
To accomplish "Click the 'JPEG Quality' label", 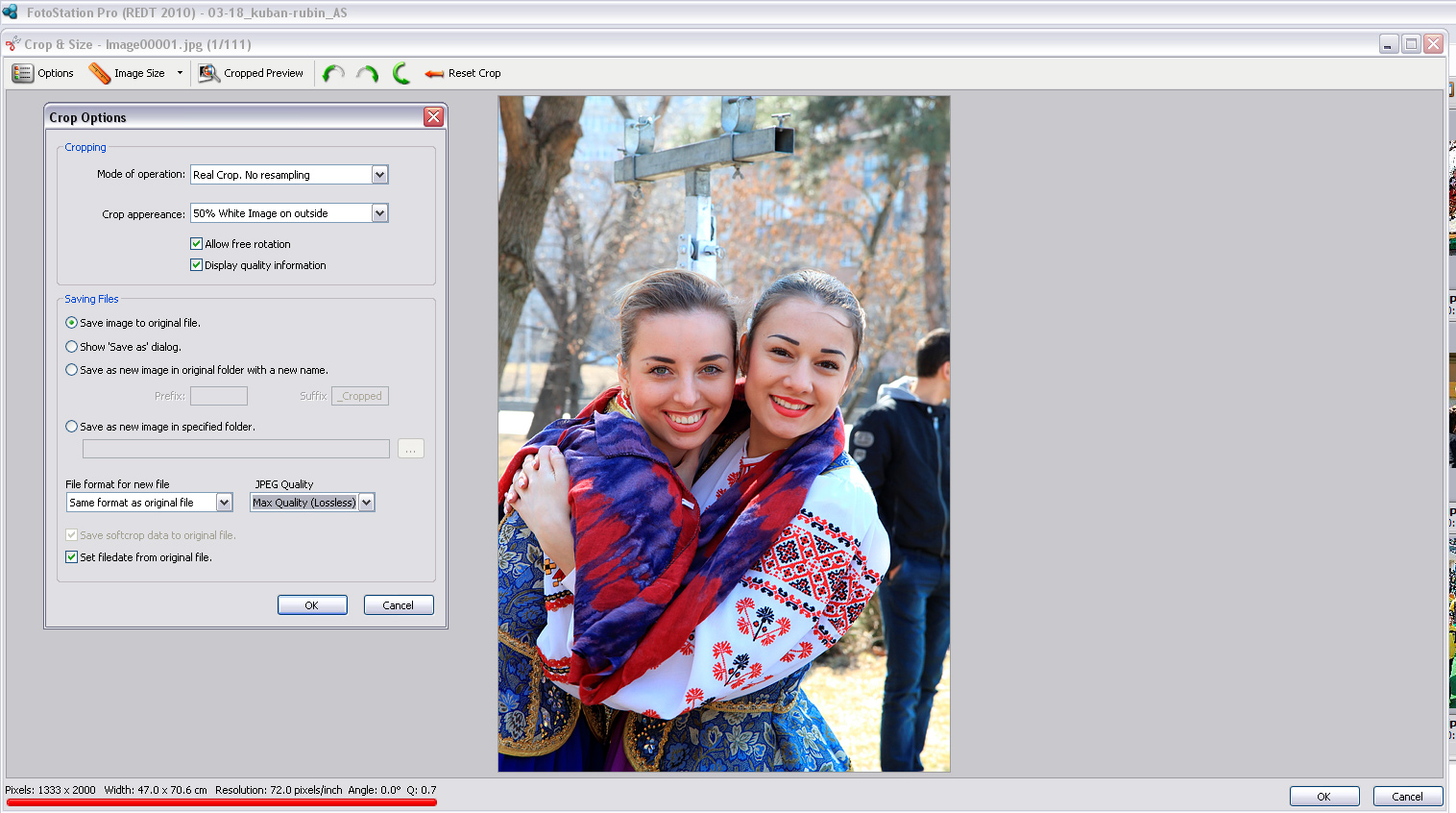I will tap(284, 484).
